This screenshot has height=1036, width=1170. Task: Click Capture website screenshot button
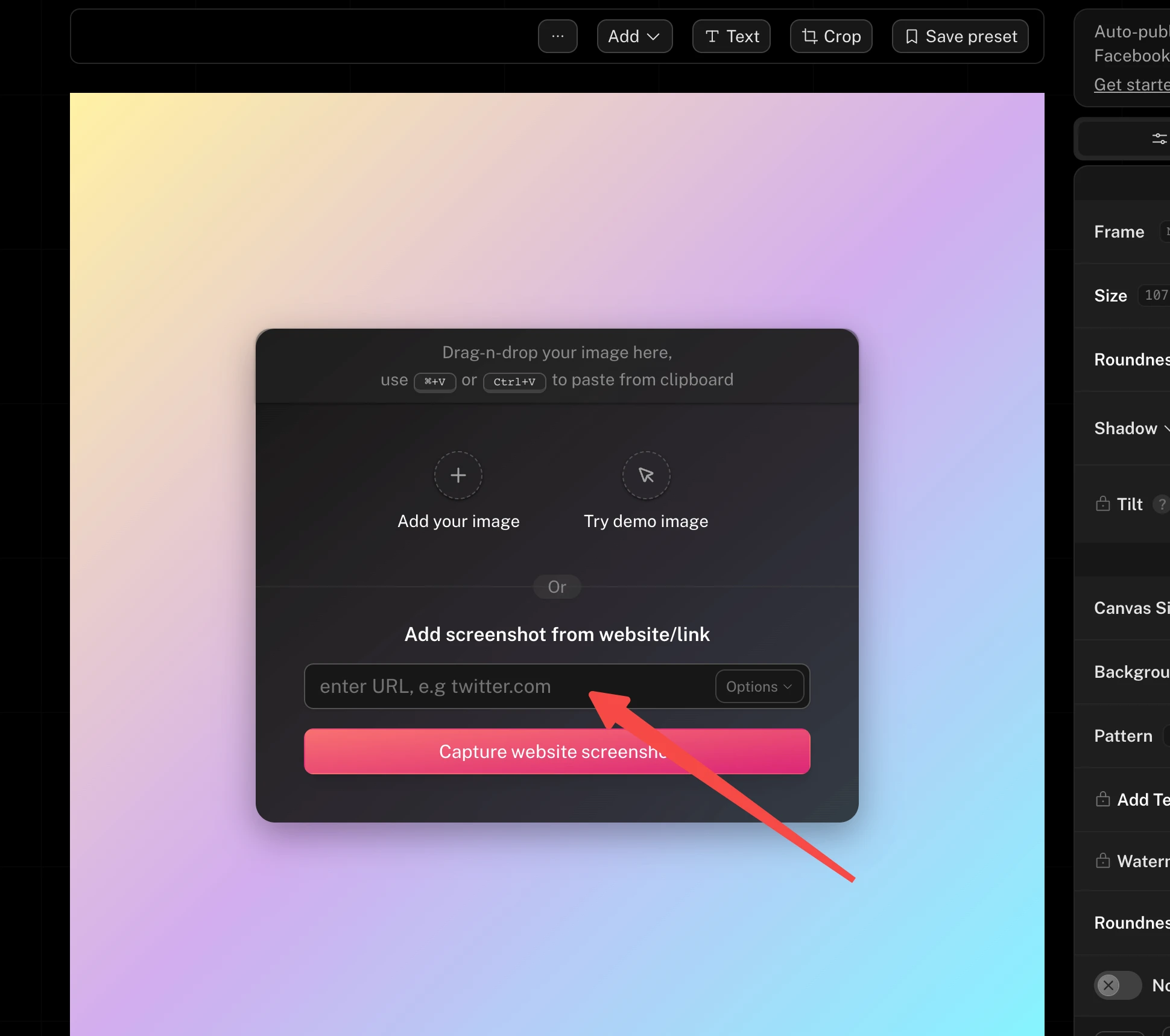557,751
